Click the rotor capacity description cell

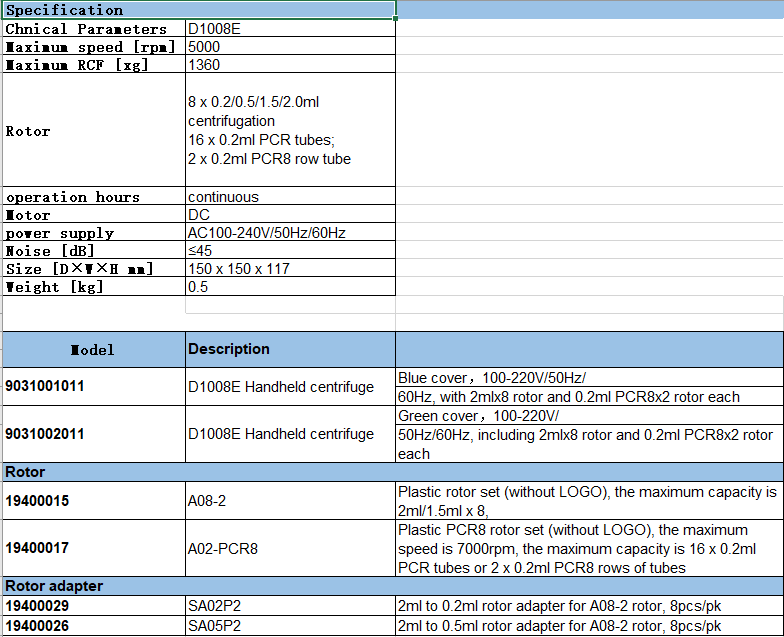click(x=290, y=131)
